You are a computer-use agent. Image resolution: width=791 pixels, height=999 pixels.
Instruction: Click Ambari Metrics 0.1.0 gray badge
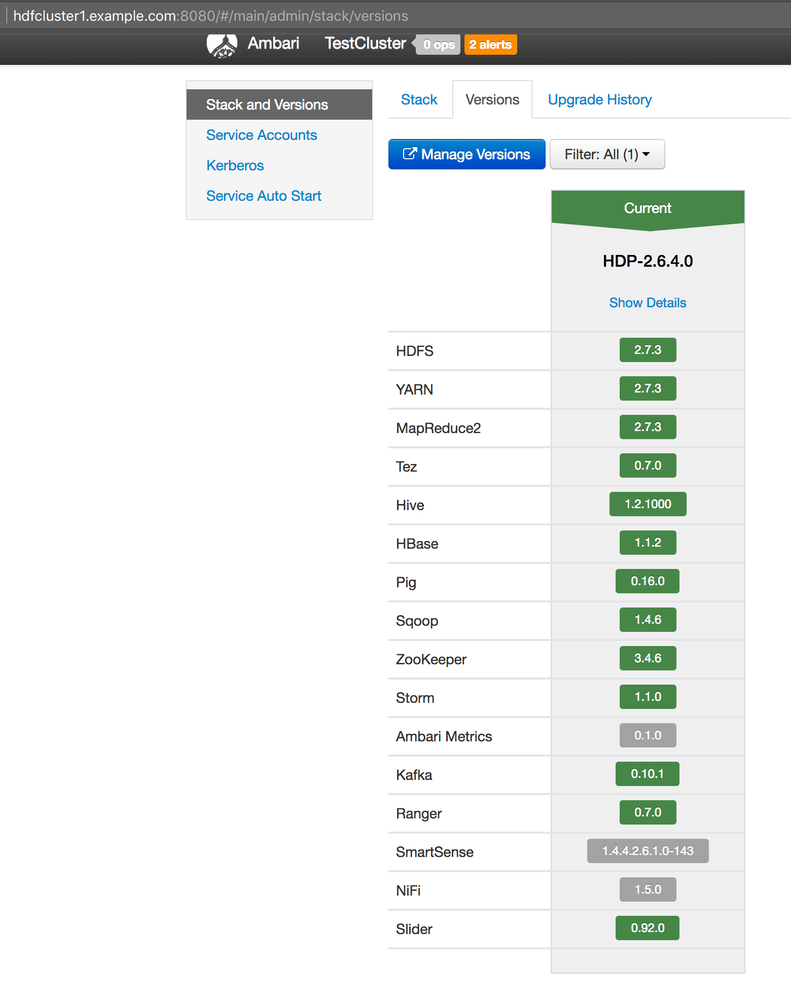(648, 735)
